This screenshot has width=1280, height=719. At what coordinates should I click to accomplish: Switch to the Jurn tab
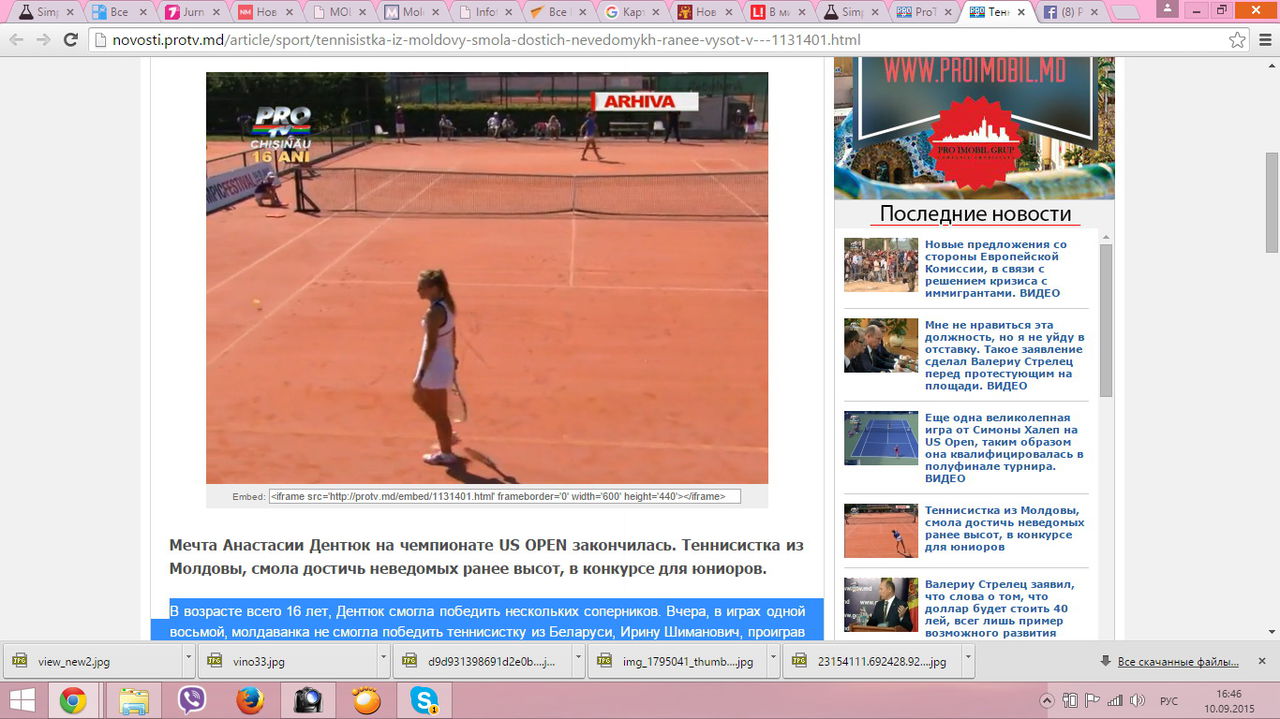[x=192, y=13]
